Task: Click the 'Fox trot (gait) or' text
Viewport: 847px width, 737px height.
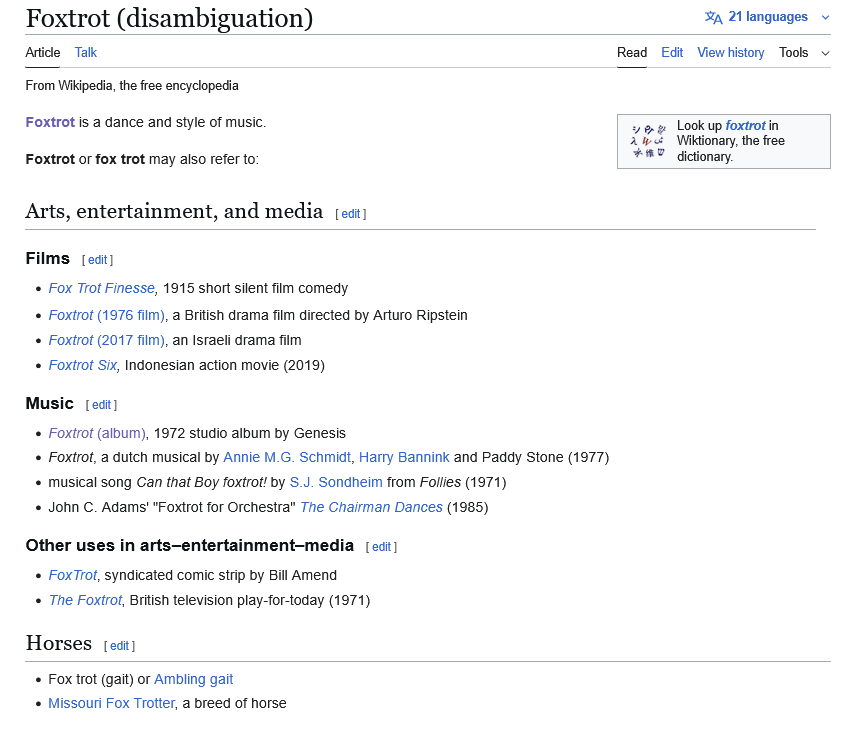Action: pos(99,679)
